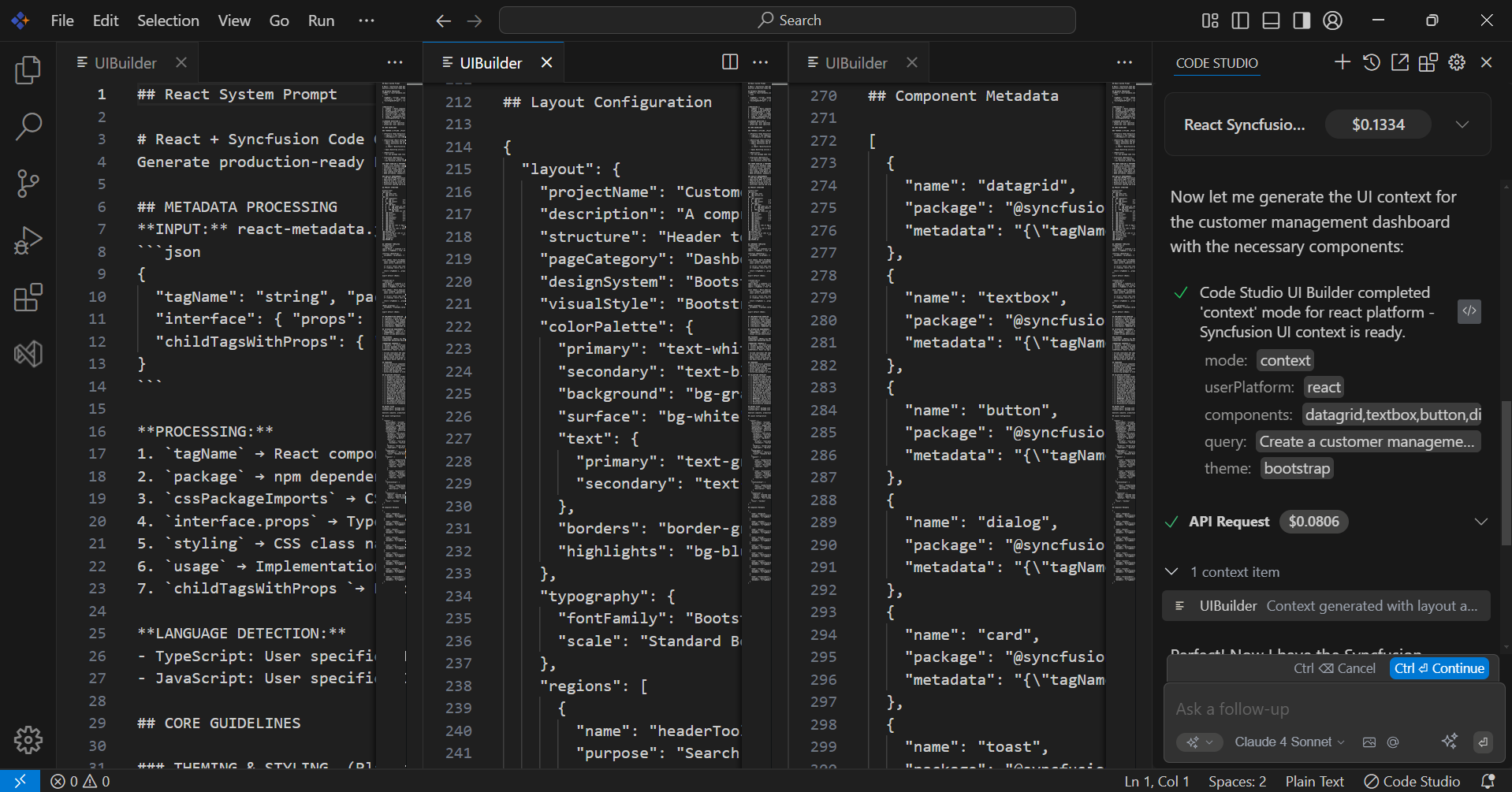Viewport: 1512px width, 792px height.
Task: Expand the React Syncfusion cost details chevron
Action: tap(1463, 125)
